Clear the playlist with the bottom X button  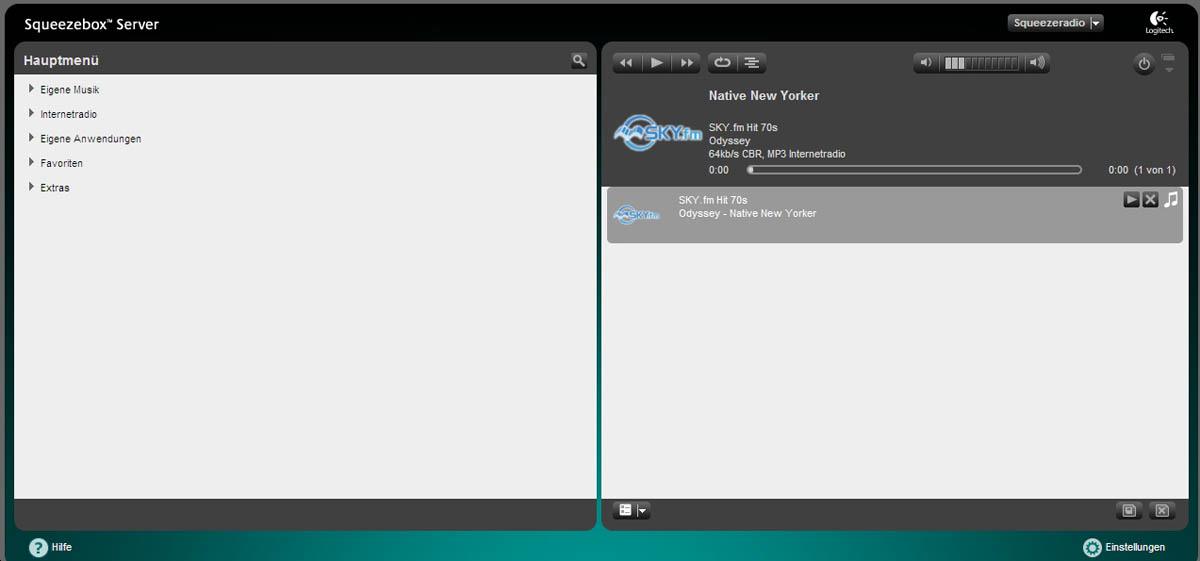point(1161,510)
